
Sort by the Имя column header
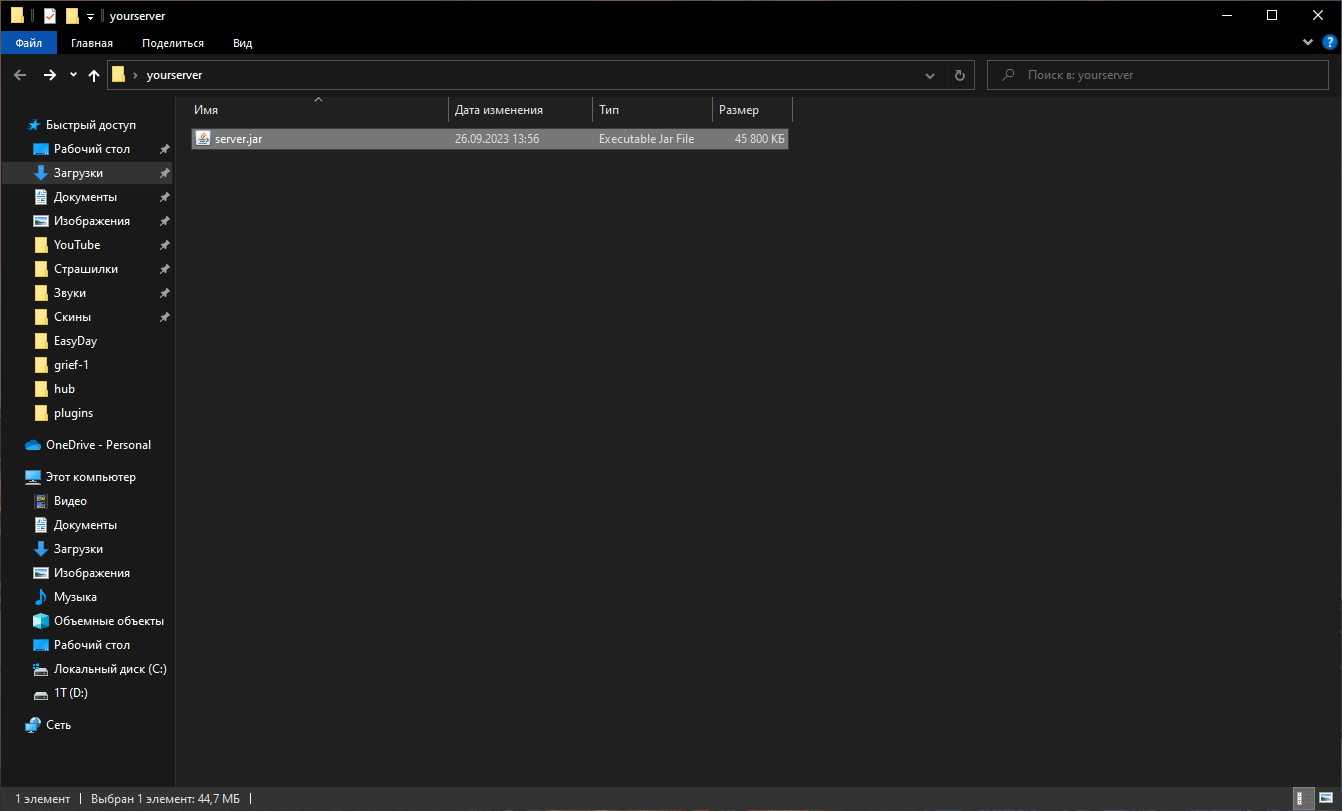click(319, 110)
